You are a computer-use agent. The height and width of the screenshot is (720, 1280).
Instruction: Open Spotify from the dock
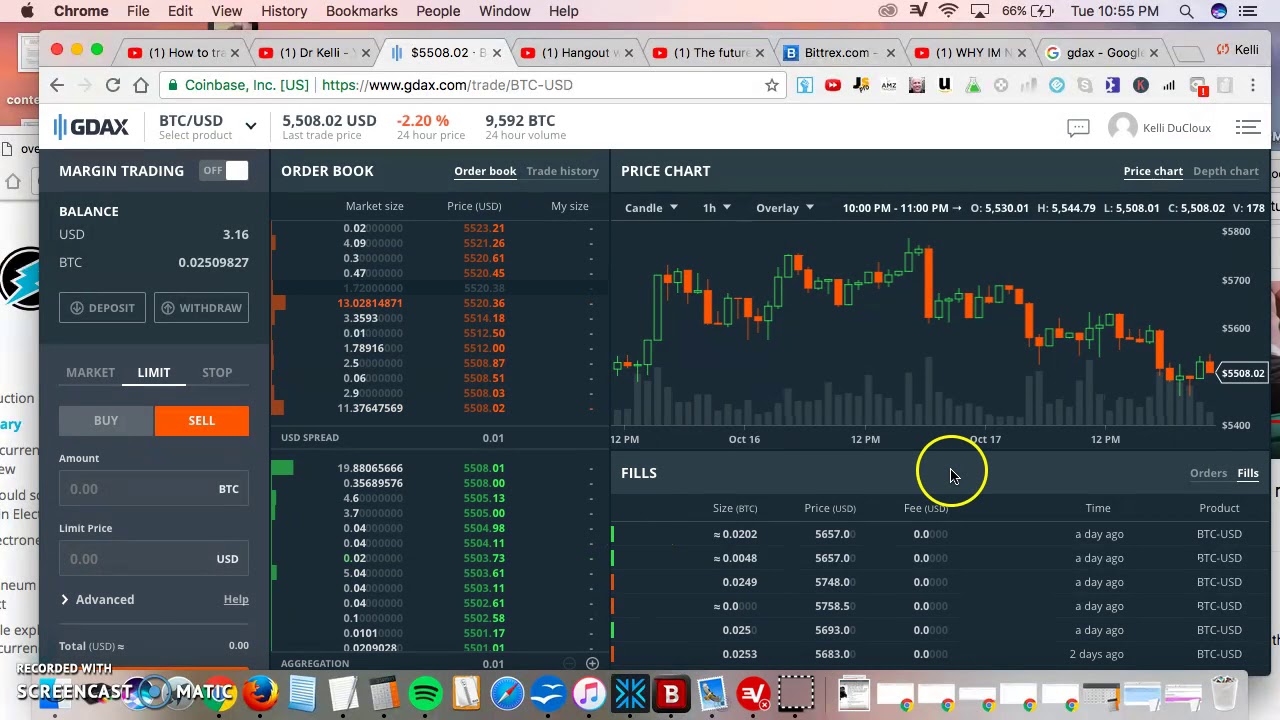426,693
